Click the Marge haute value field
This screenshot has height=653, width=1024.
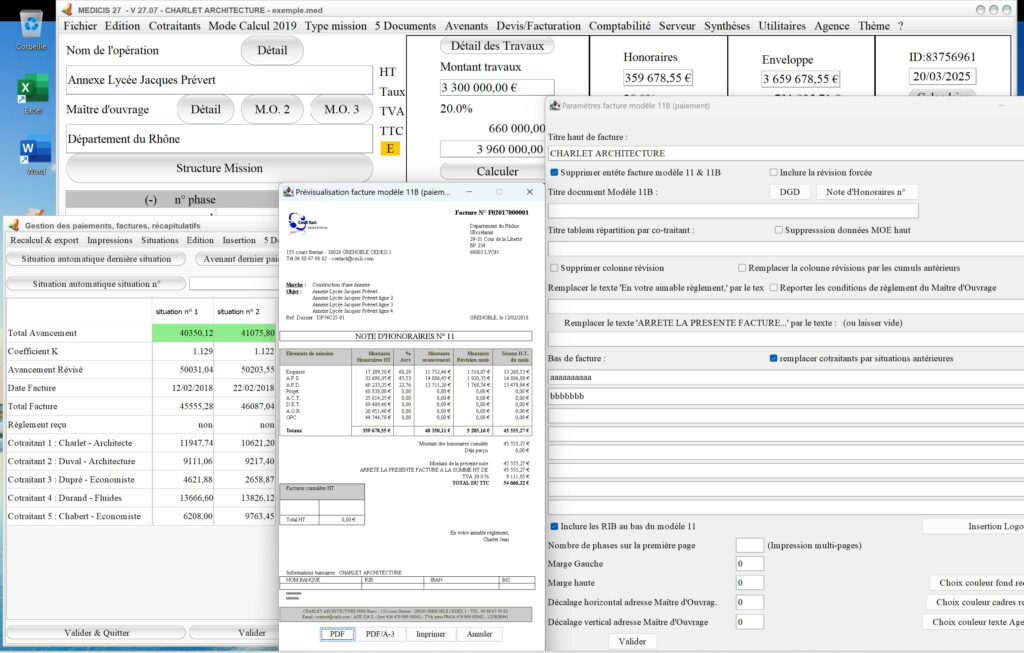[x=750, y=582]
